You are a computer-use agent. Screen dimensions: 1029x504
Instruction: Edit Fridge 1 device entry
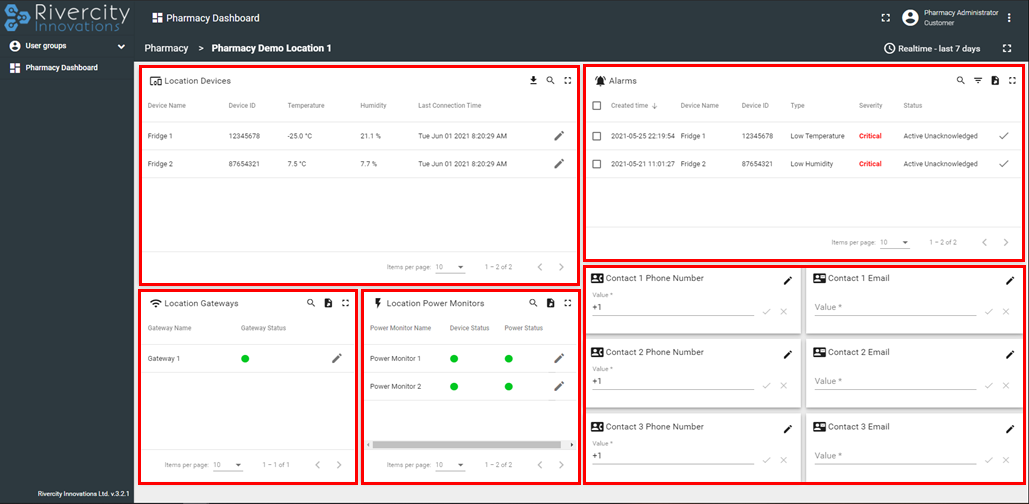point(559,136)
